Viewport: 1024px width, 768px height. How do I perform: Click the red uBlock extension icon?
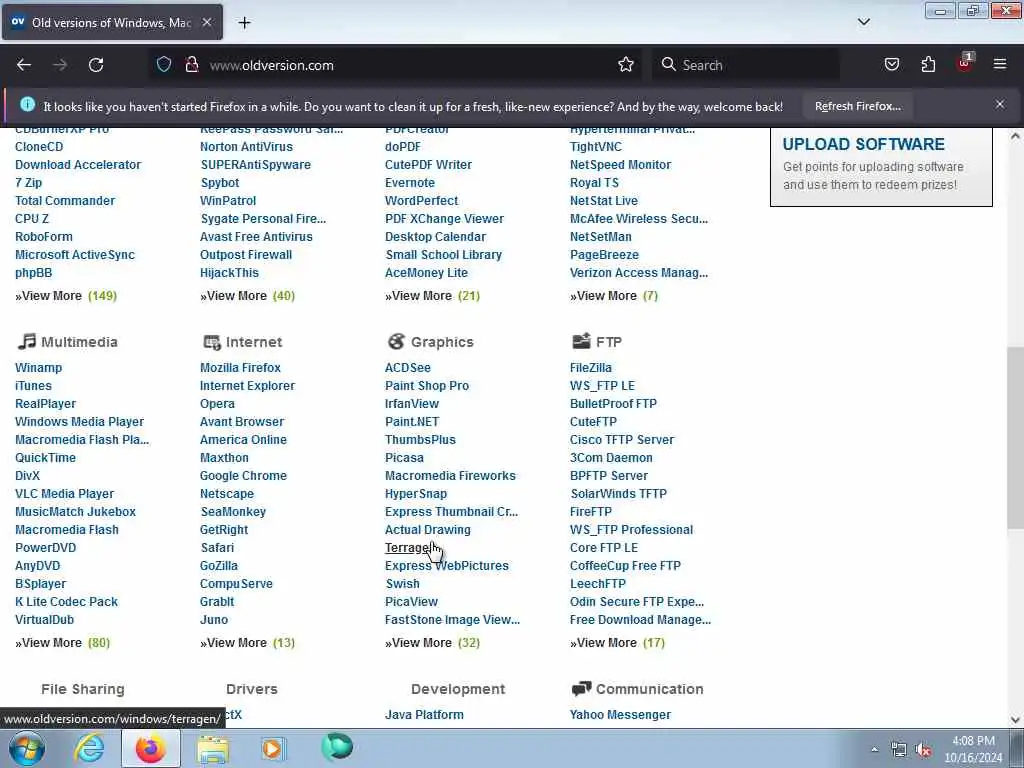(965, 63)
